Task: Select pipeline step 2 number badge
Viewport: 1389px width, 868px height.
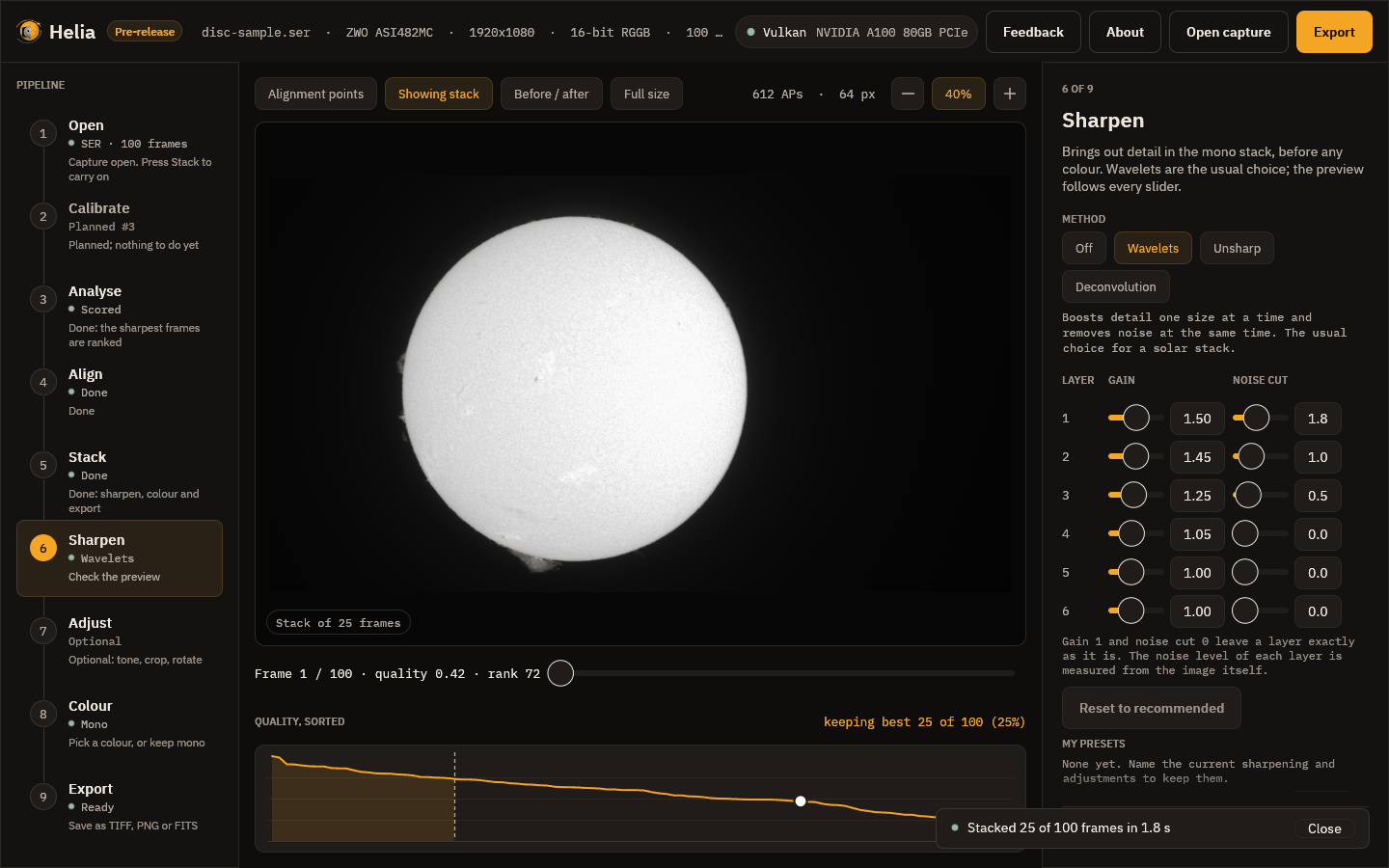Action: pyautogui.click(x=42, y=216)
